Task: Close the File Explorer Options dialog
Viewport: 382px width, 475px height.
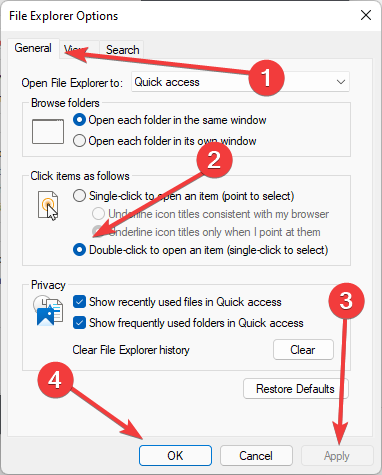Action: pyautogui.click(x=366, y=15)
